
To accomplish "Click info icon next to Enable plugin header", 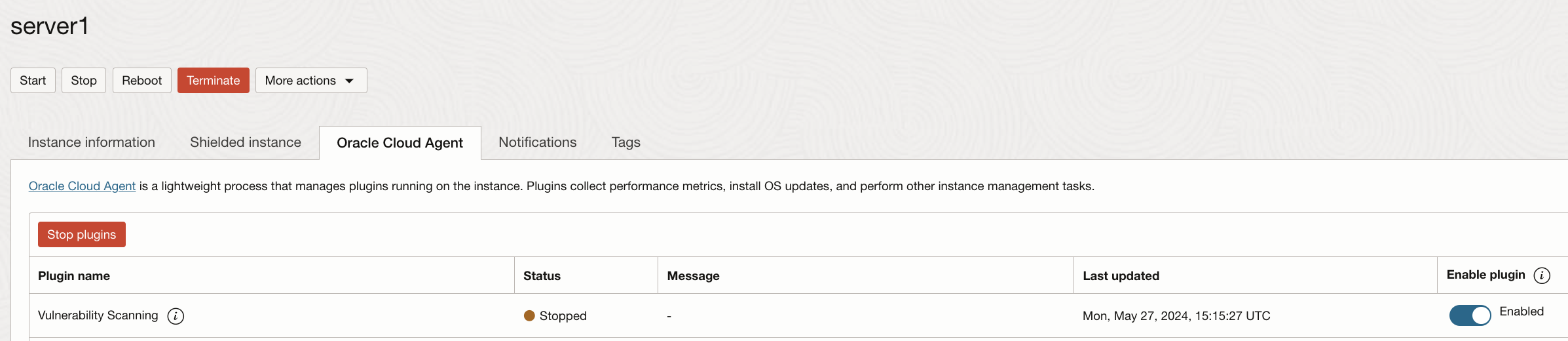I will point(1542,275).
